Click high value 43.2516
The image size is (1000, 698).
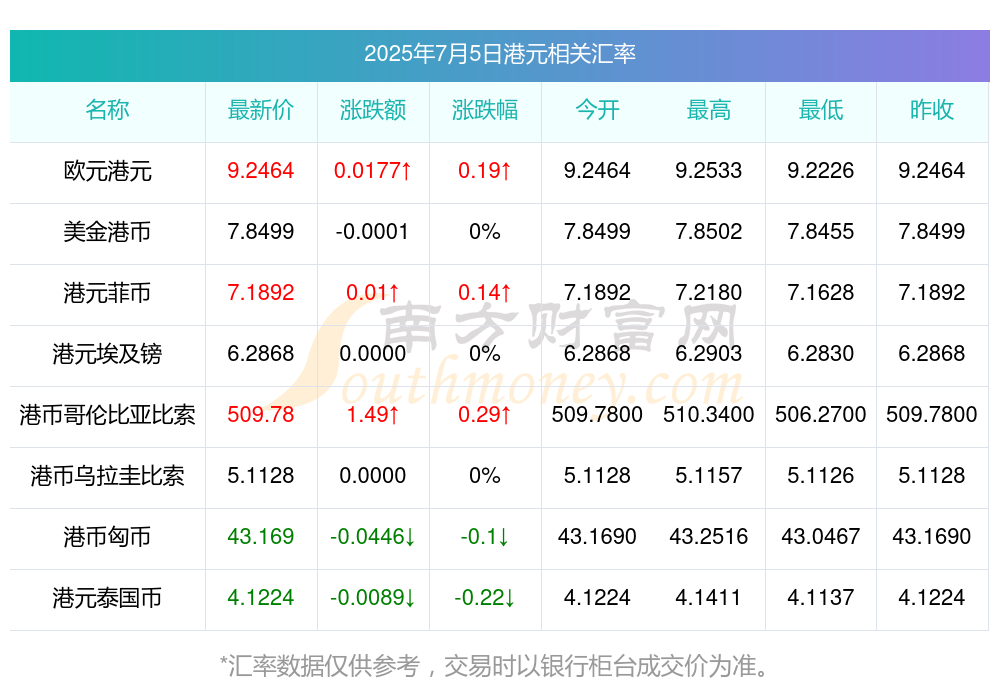click(x=709, y=536)
